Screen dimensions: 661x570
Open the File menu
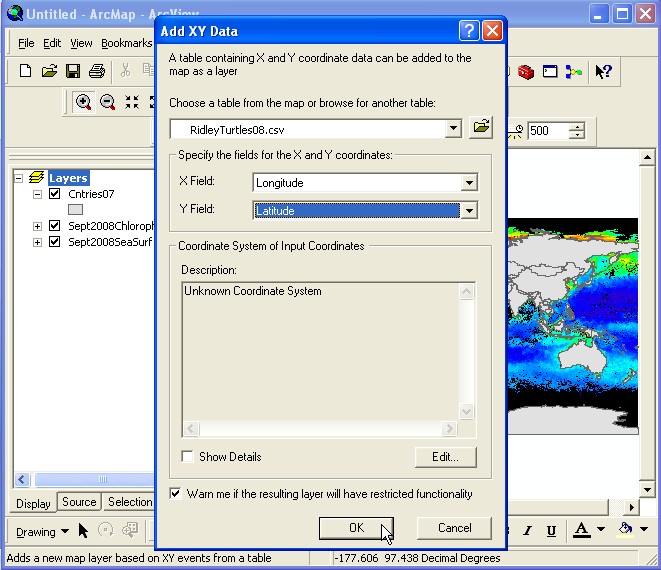click(26, 43)
